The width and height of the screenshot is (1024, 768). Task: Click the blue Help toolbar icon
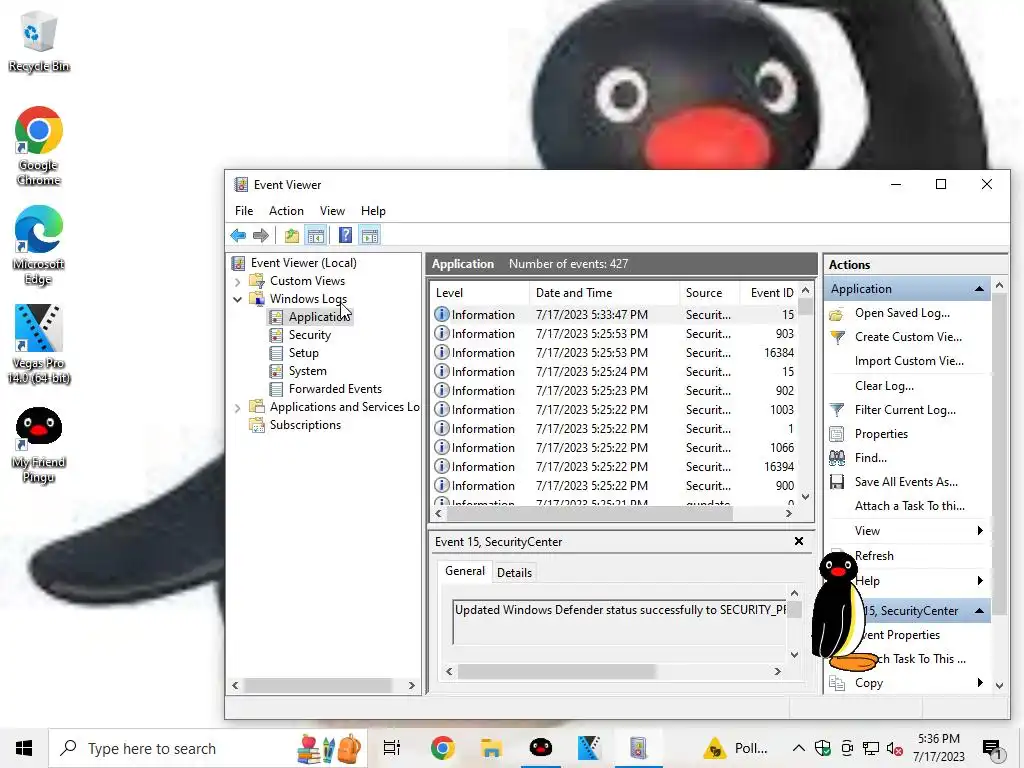345,236
